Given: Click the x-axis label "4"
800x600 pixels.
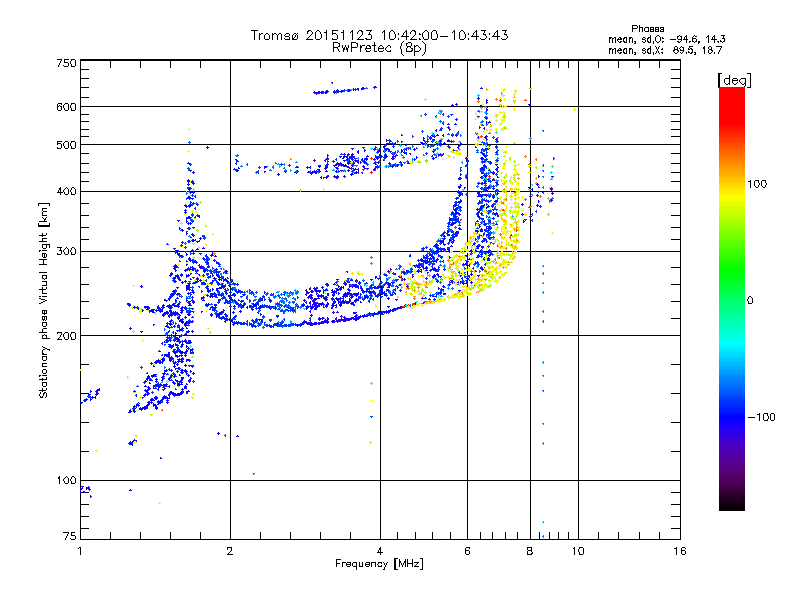Looking at the screenshot, I should (x=380, y=551).
